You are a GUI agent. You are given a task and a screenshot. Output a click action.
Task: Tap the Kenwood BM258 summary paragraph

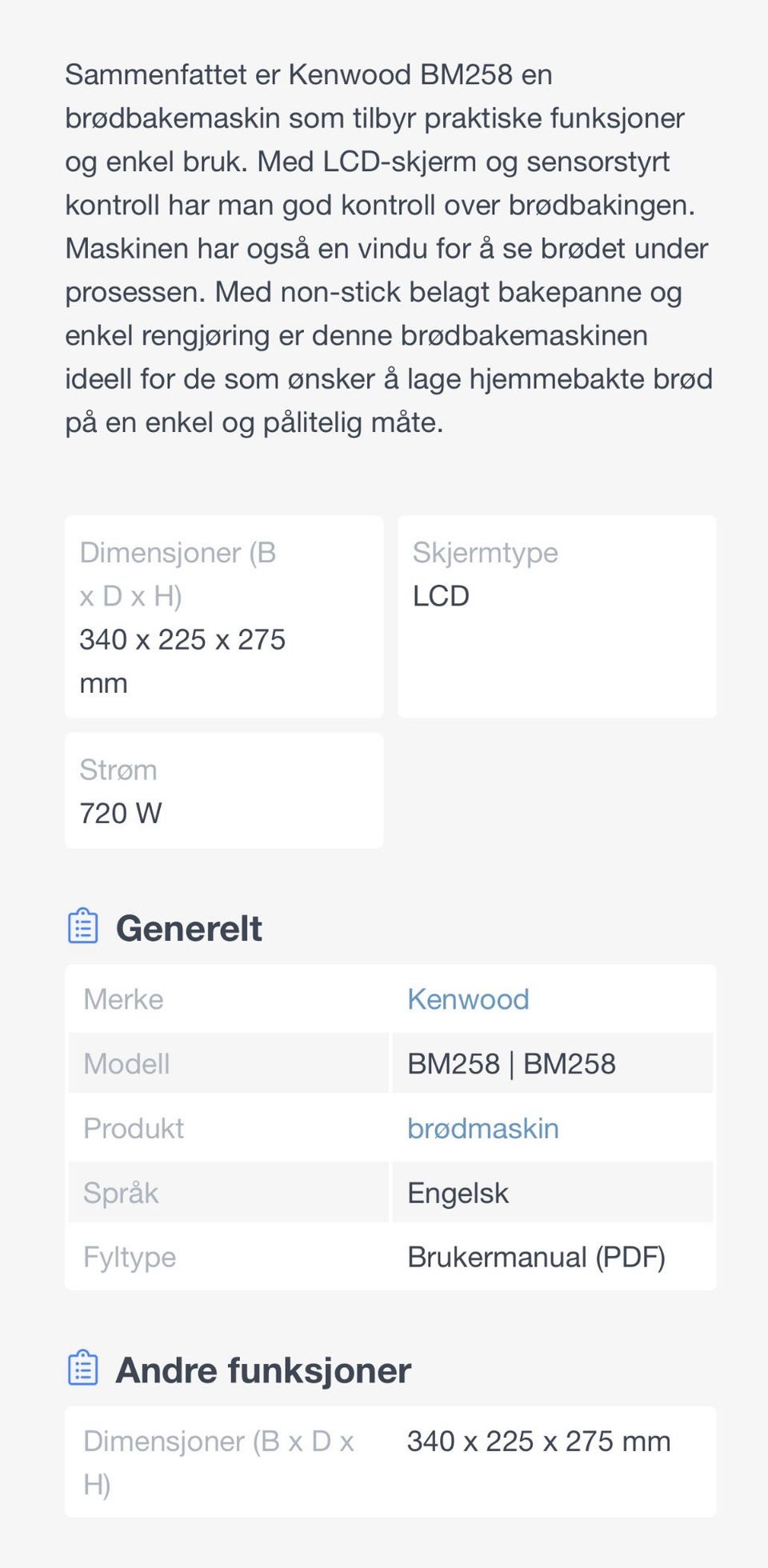[389, 248]
